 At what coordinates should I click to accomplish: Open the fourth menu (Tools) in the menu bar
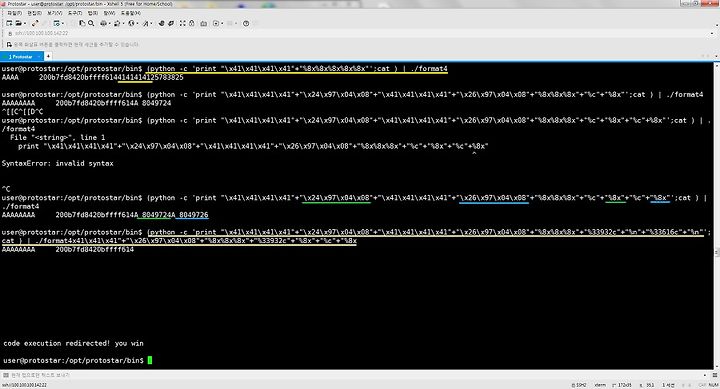(x=74, y=13)
